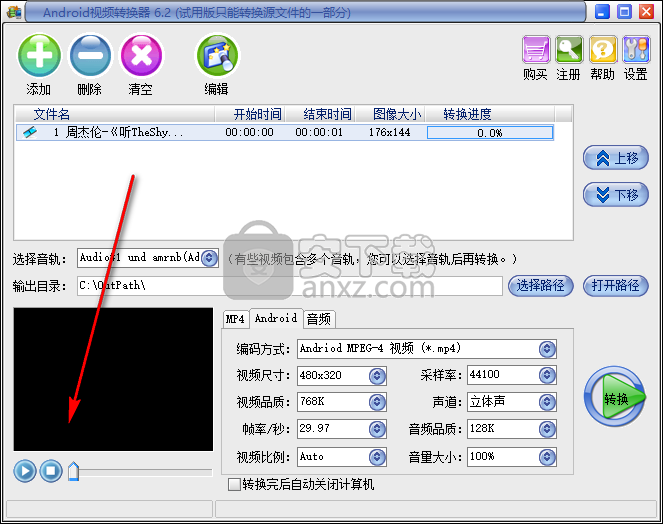Maximize the Android视频转换器 window
This screenshot has height=524, width=663.
click(x=625, y=11)
